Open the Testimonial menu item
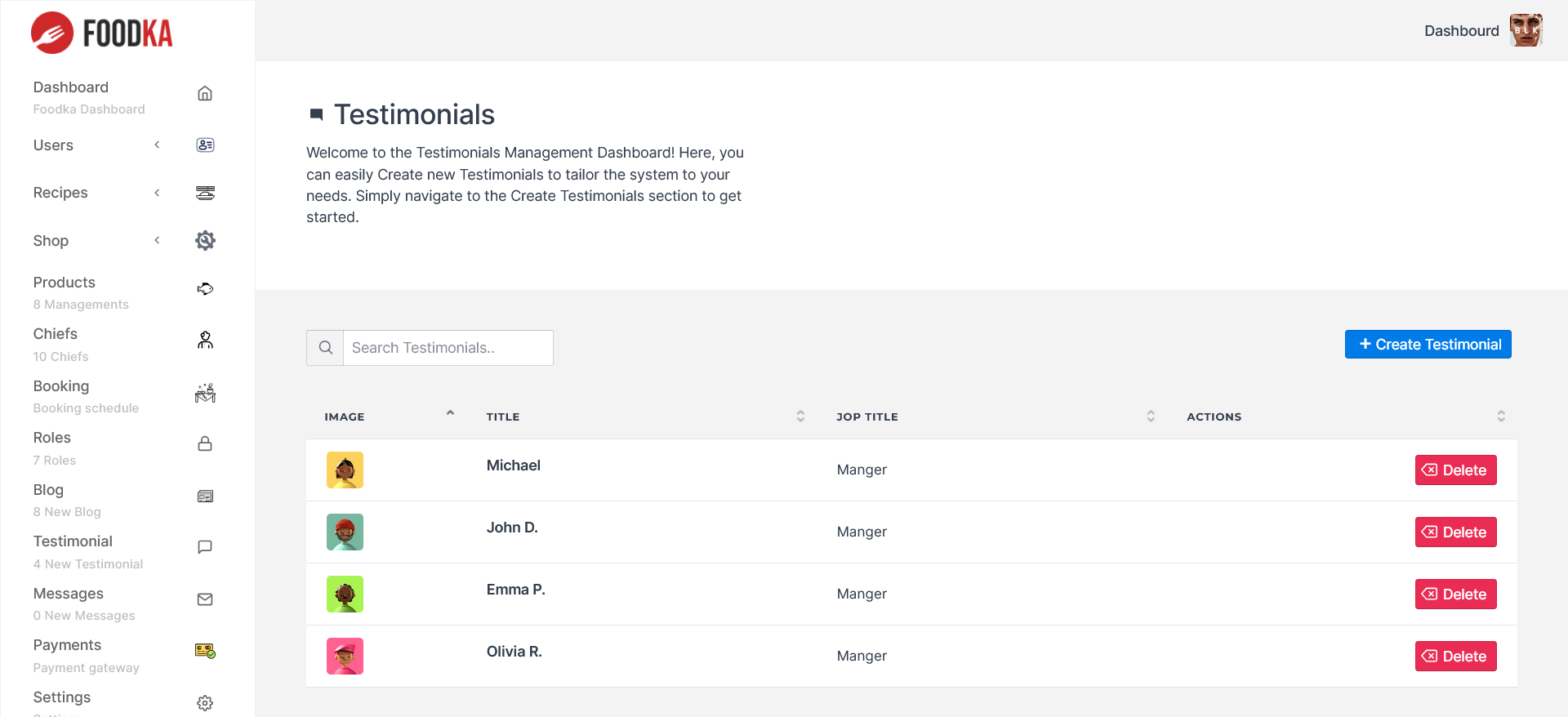Viewport: 1568px width, 717px height. point(73,541)
